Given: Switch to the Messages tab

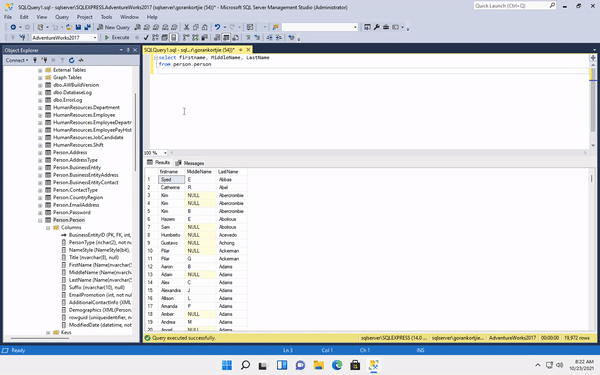Looking at the screenshot, I should click(190, 163).
